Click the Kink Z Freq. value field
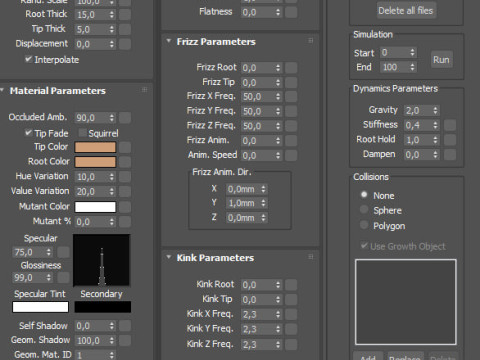 tap(258, 344)
